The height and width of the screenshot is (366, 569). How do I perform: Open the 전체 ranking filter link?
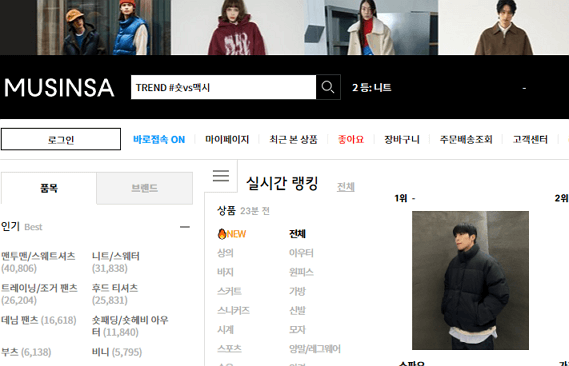pos(346,187)
